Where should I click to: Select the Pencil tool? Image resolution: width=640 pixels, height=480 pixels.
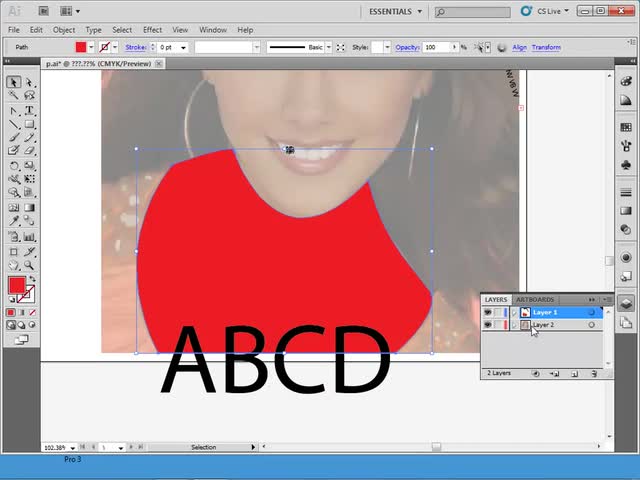[29, 138]
